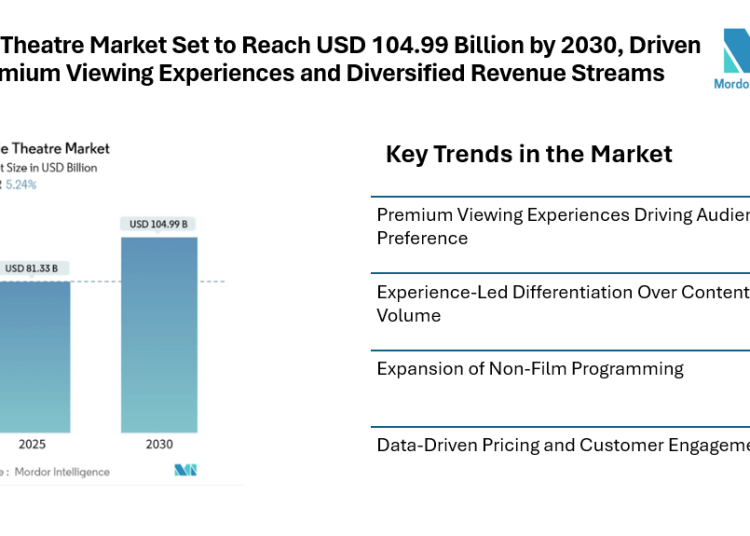This screenshot has height=536, width=750.
Task: Open the Premium Viewing Experiences trend item
Action: [562, 226]
